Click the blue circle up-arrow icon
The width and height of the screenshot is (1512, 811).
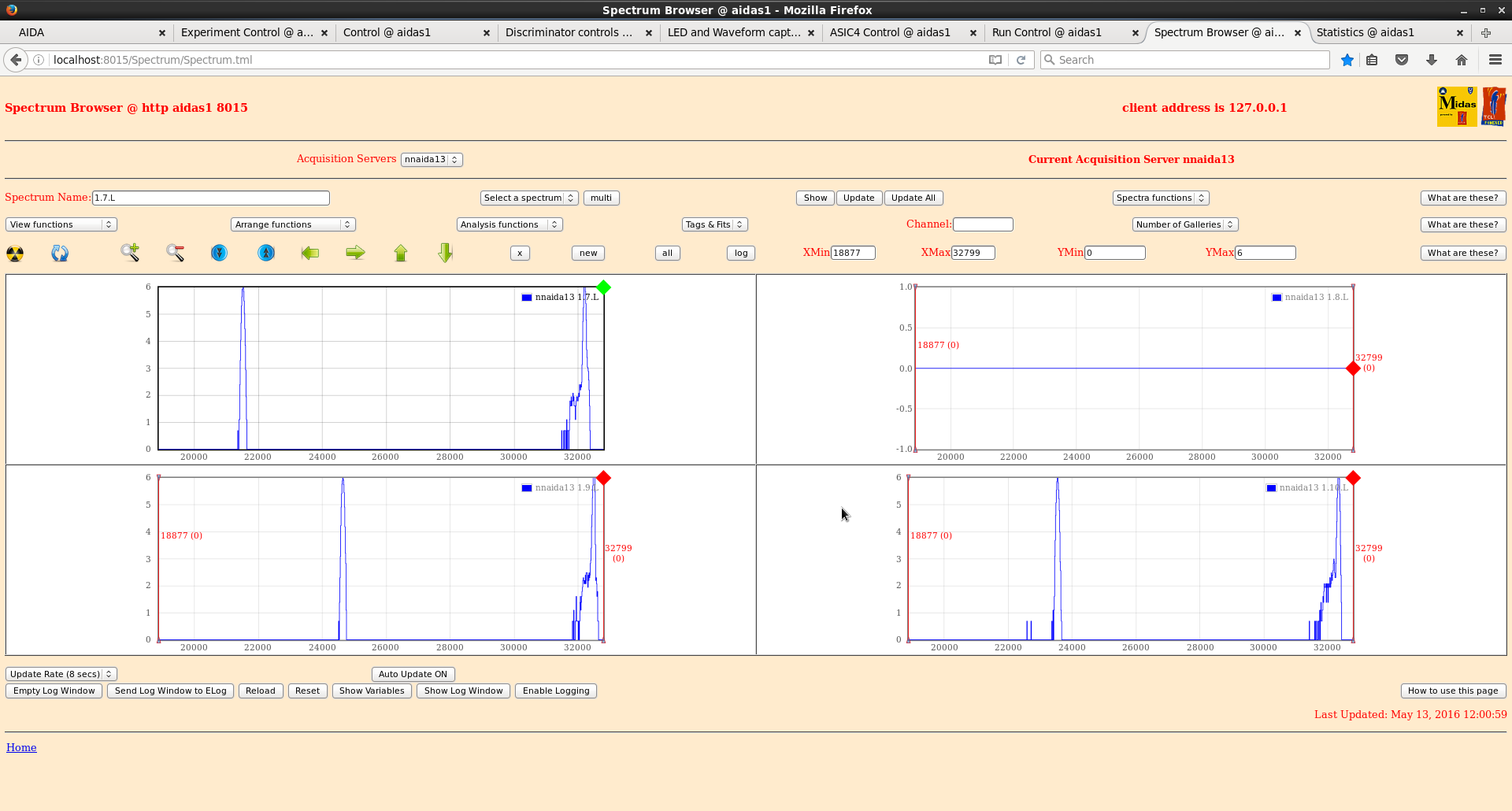[266, 253]
